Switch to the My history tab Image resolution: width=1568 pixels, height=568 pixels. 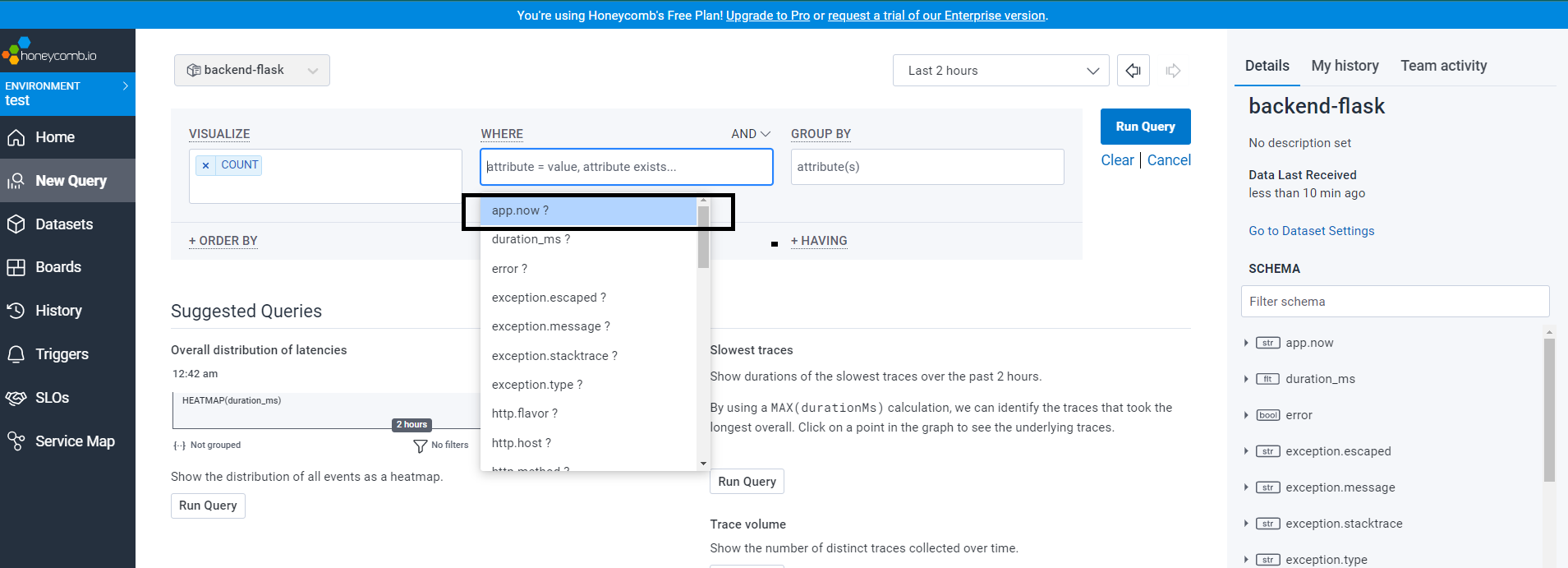(1345, 66)
